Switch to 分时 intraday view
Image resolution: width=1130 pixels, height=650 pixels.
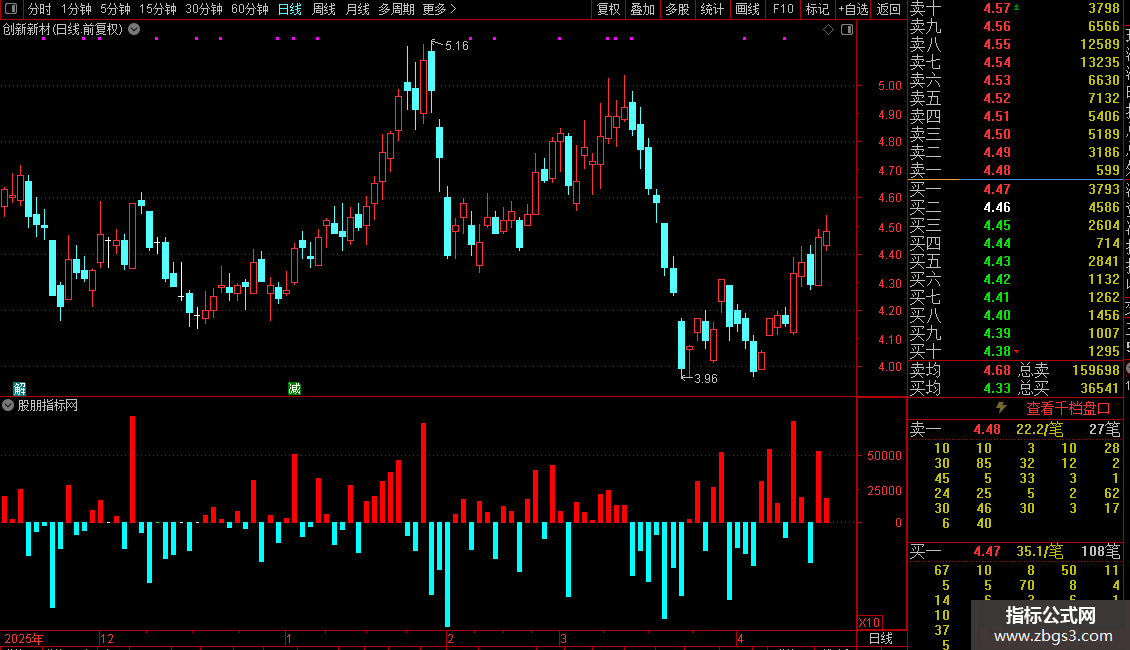(40, 9)
